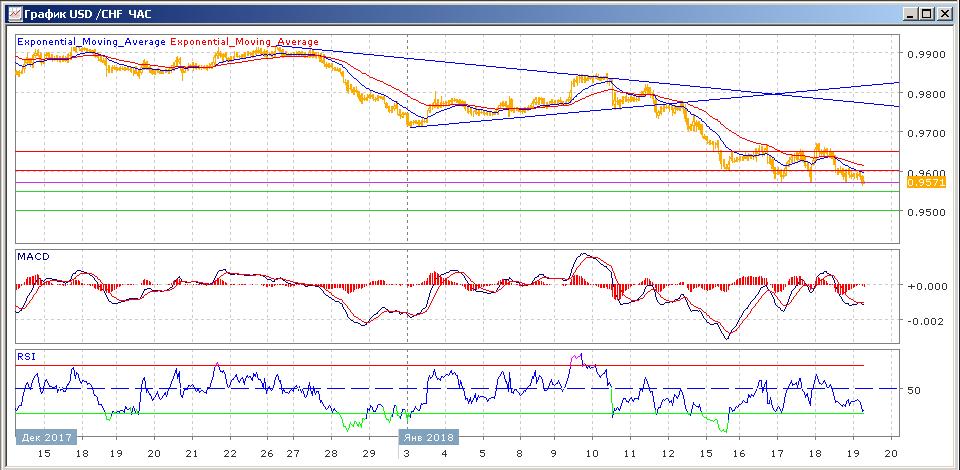Screen dimensions: 960x470
Task: Minimize the USD/CHF chart window
Action: (909, 15)
